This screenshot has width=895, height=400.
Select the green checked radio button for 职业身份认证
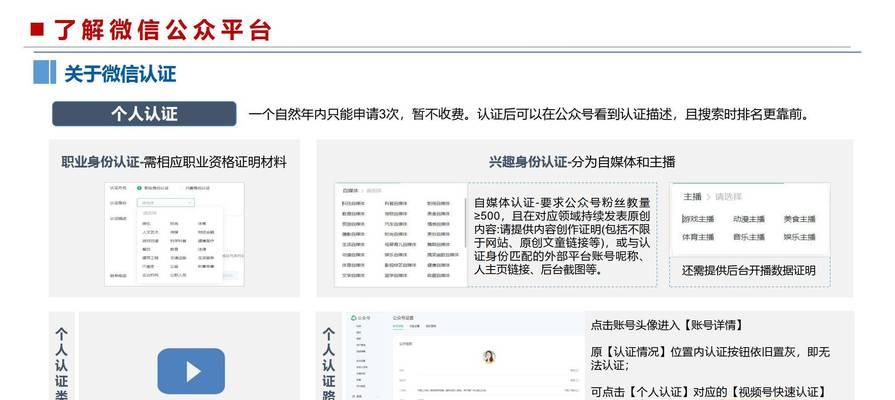click(x=139, y=188)
